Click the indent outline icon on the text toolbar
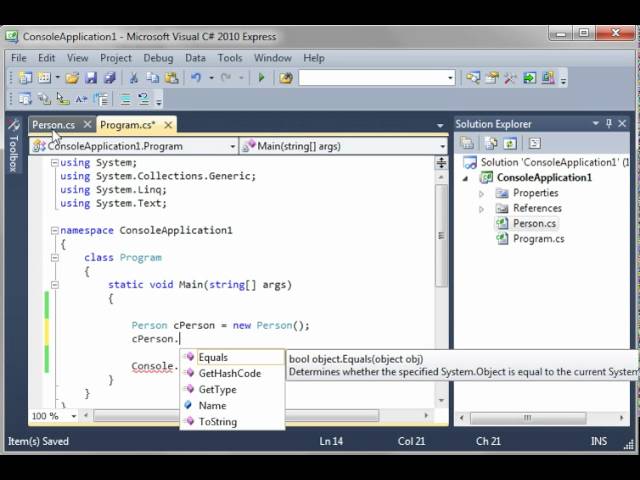 101,99
